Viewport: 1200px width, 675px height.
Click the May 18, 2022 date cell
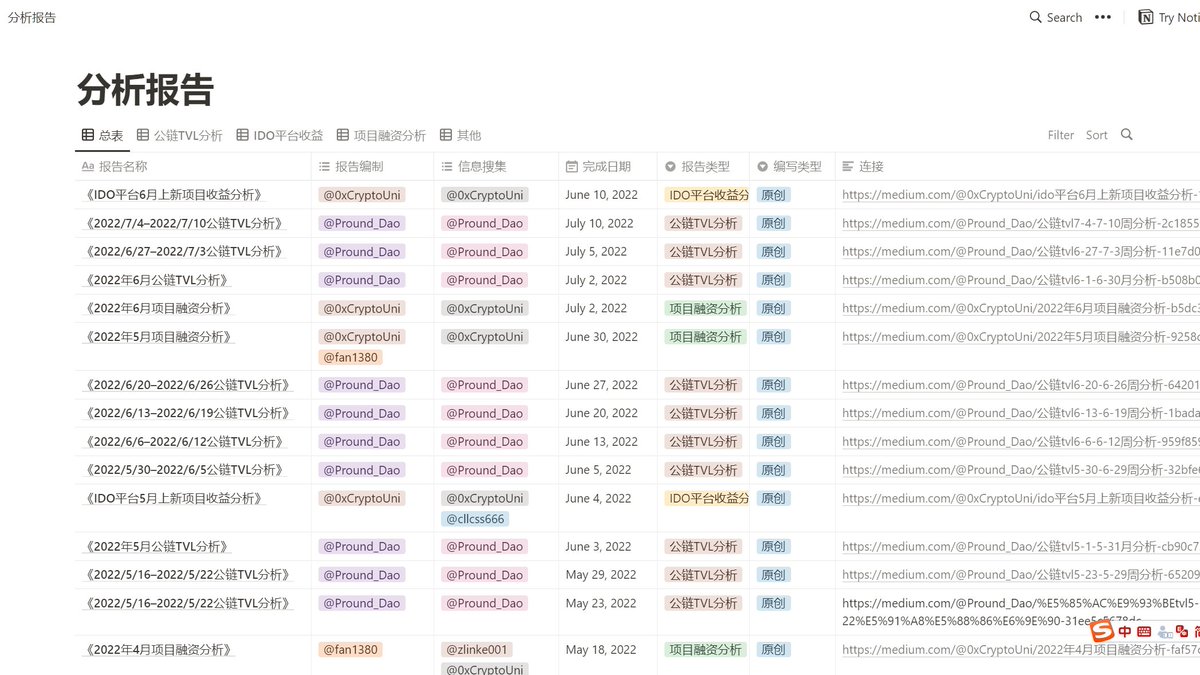600,650
